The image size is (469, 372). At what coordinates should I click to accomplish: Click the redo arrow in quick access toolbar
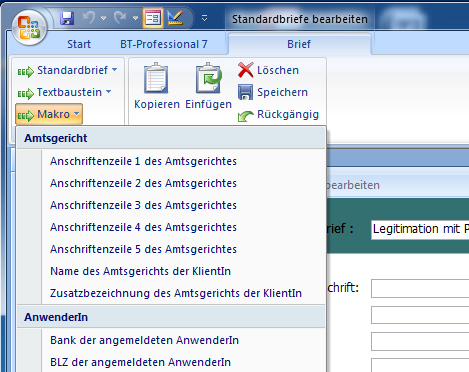pyautogui.click(x=120, y=17)
